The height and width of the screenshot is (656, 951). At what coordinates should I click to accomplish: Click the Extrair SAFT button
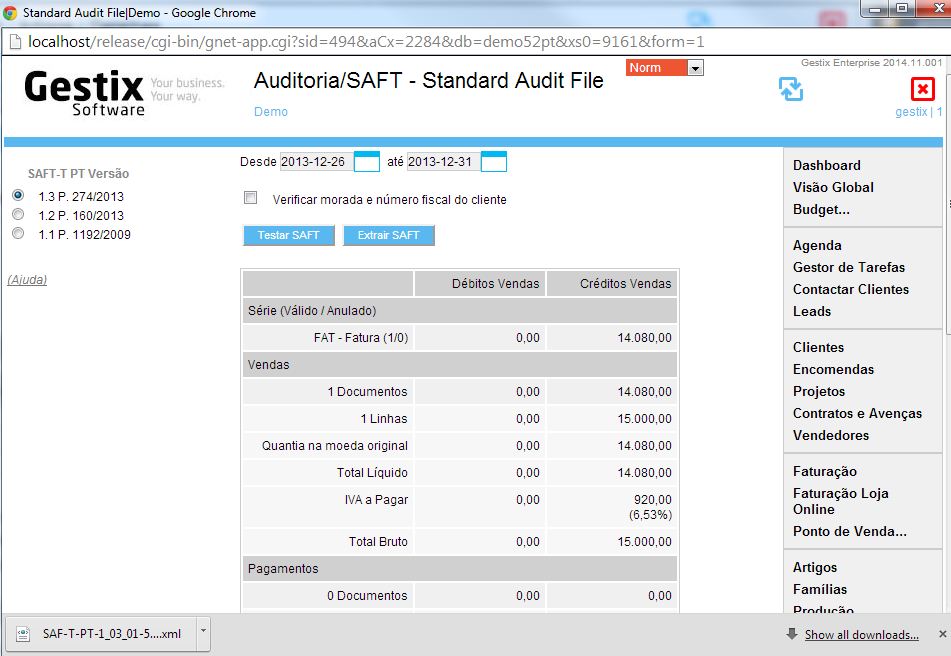click(x=389, y=235)
